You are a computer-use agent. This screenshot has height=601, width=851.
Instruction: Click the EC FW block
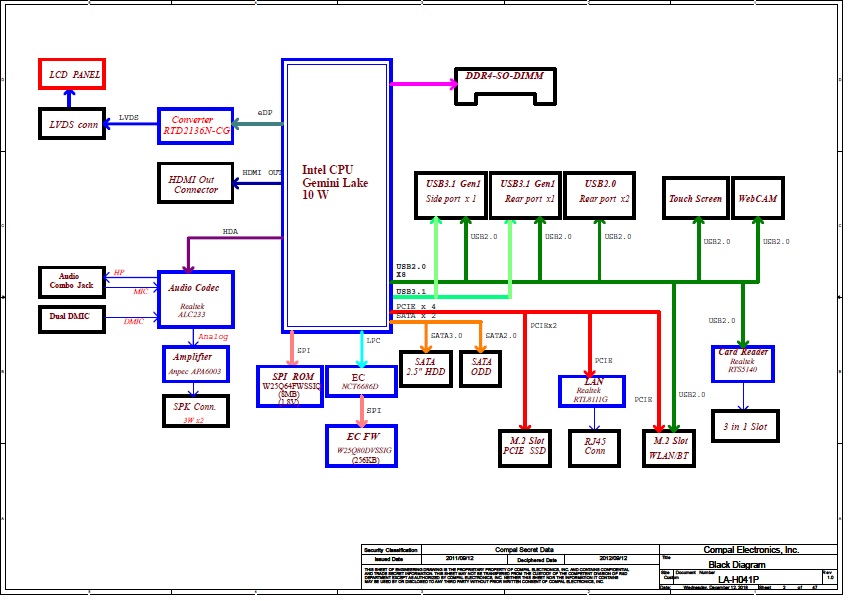click(361, 446)
